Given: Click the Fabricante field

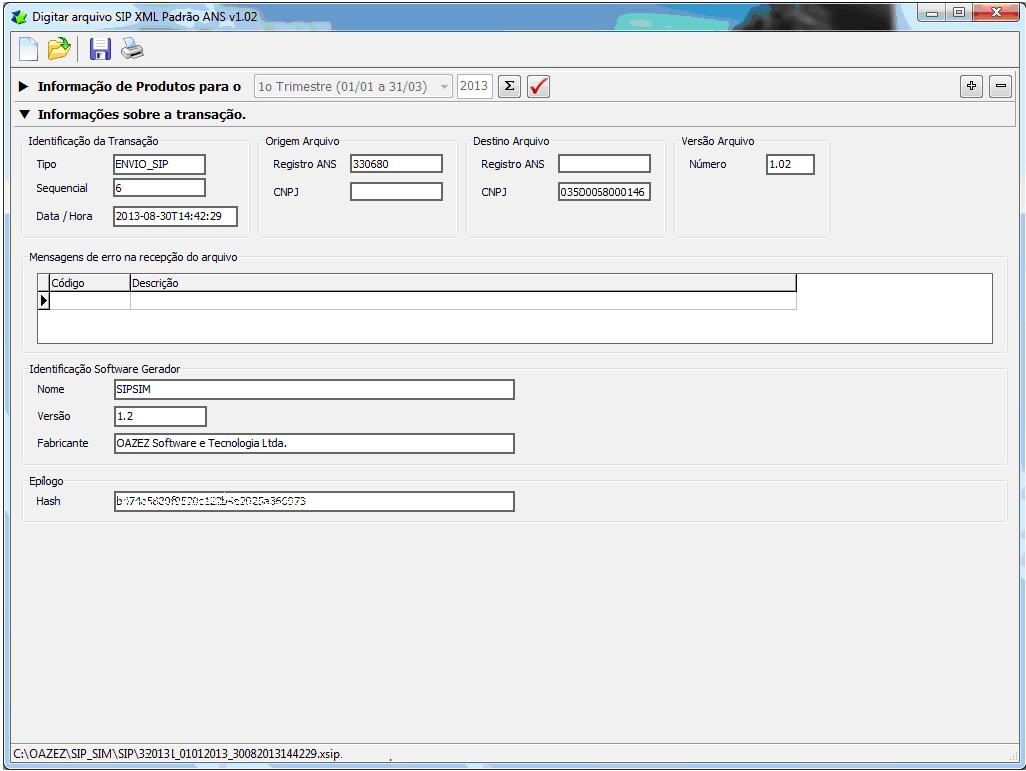Looking at the screenshot, I should [314, 443].
